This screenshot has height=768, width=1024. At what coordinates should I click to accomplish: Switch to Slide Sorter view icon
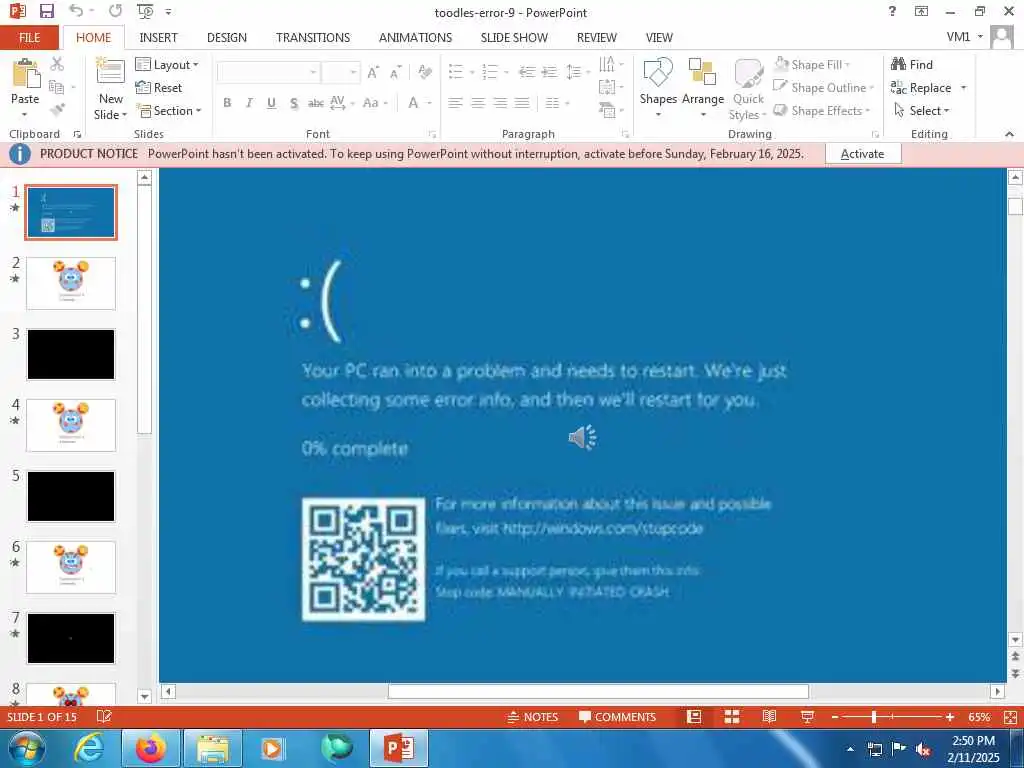click(732, 717)
